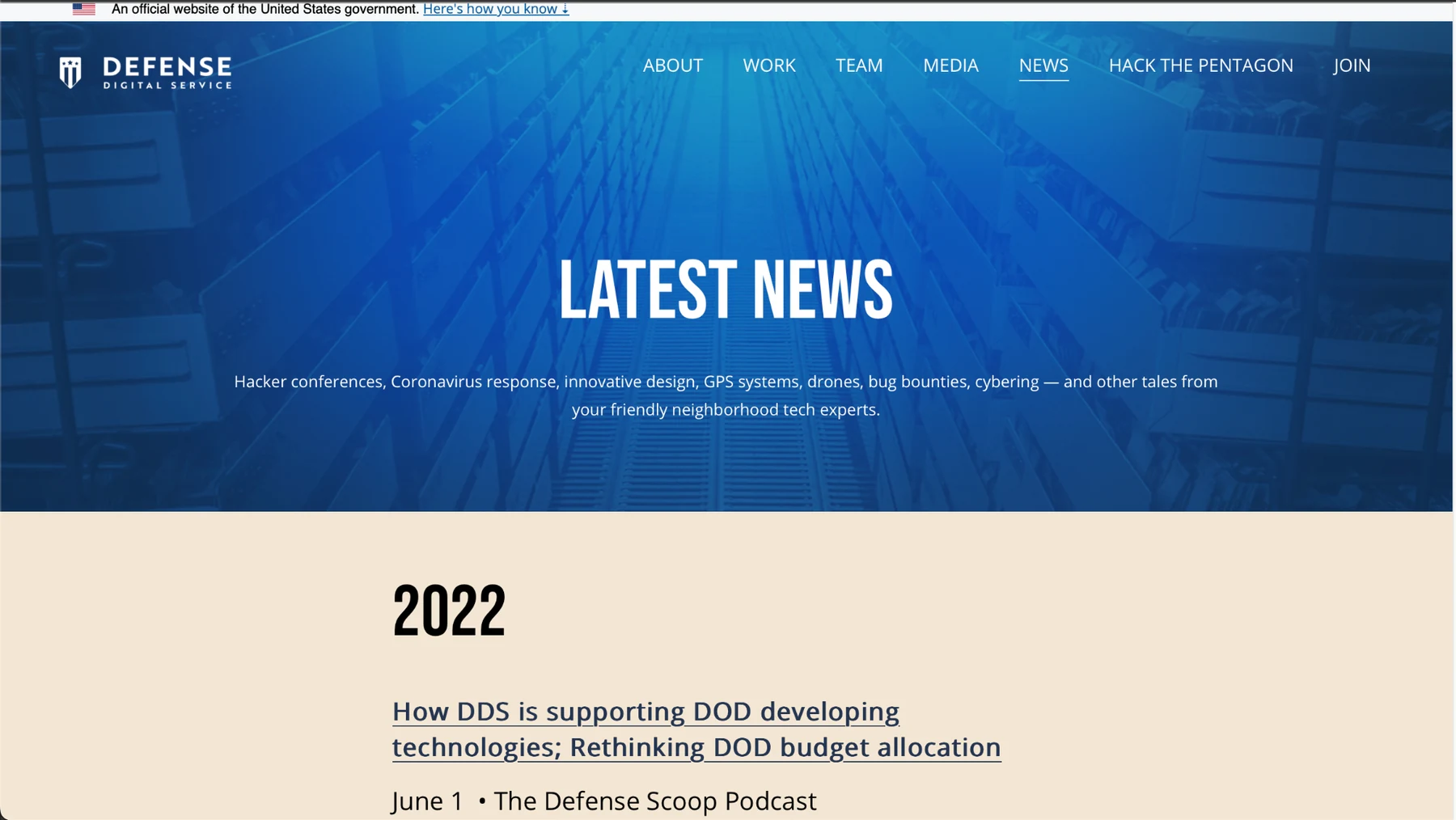
Task: Click the Defense Digital Service shield logo
Action: pyautogui.click(x=70, y=72)
